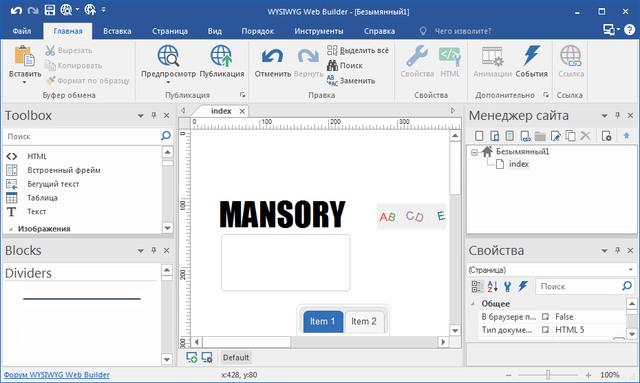Open Properties (Свойства) wrench icon in ribbon

417,56
